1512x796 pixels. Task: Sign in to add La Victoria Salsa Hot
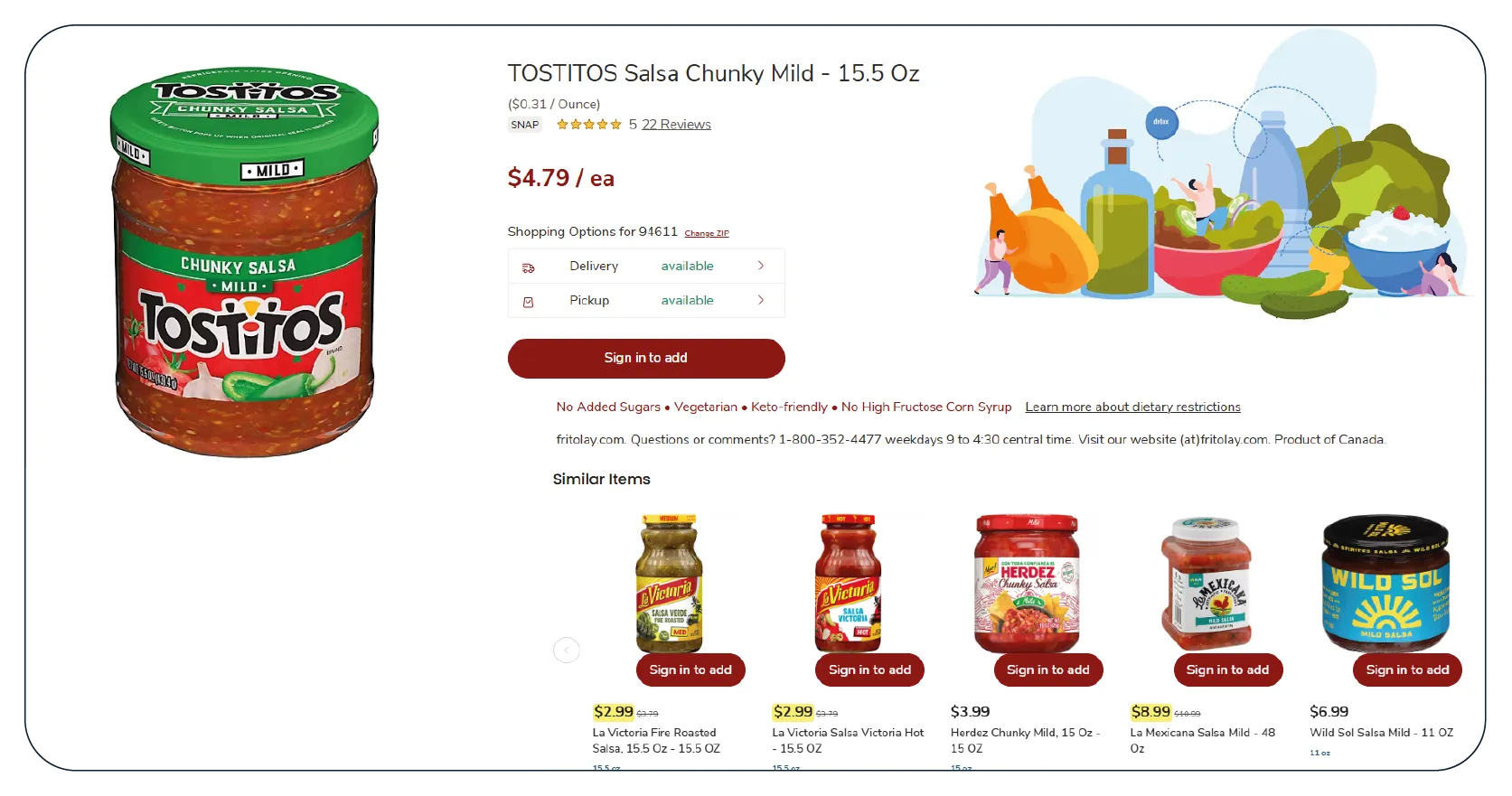coord(869,670)
